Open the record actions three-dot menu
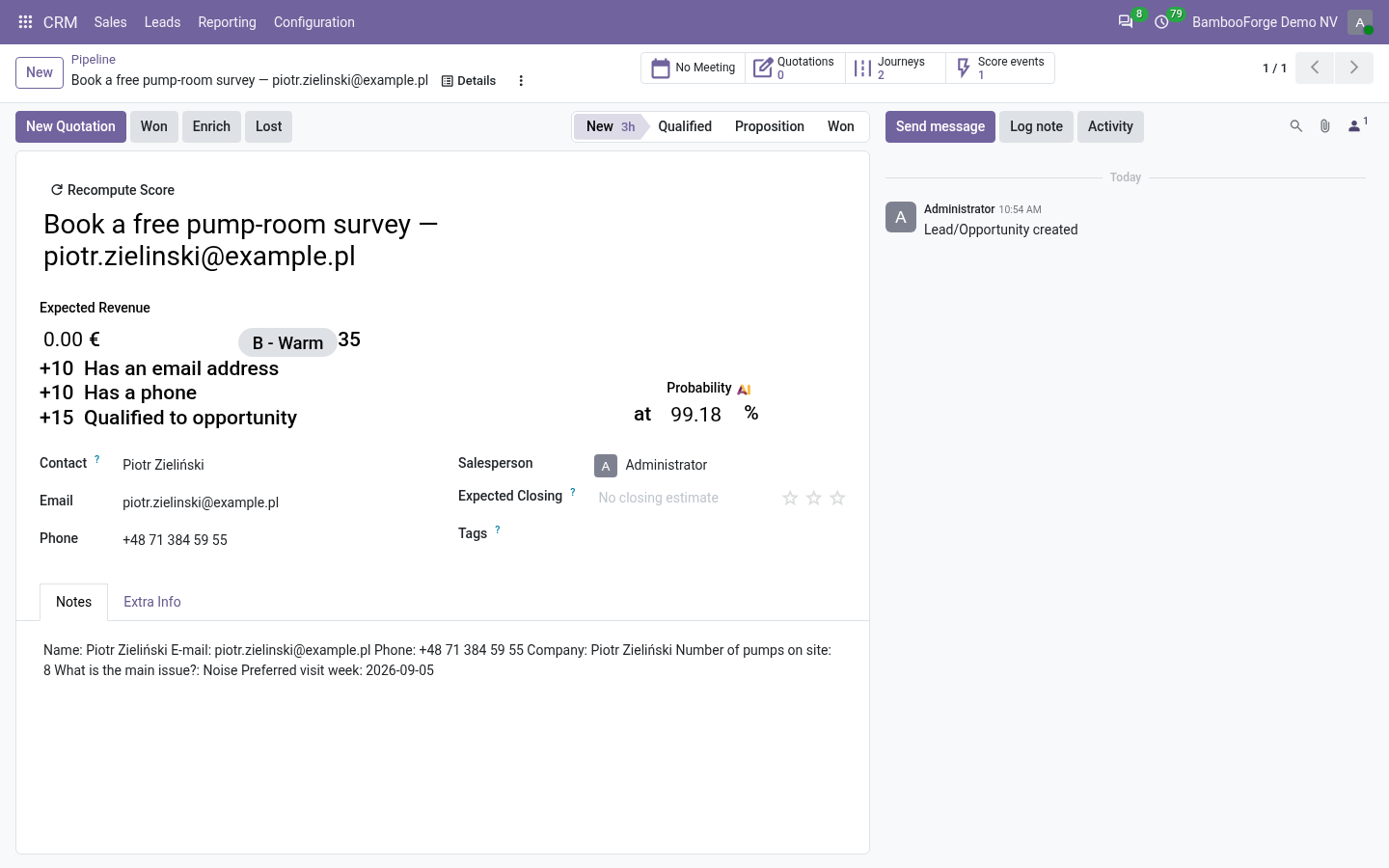The image size is (1389, 868). click(521, 81)
